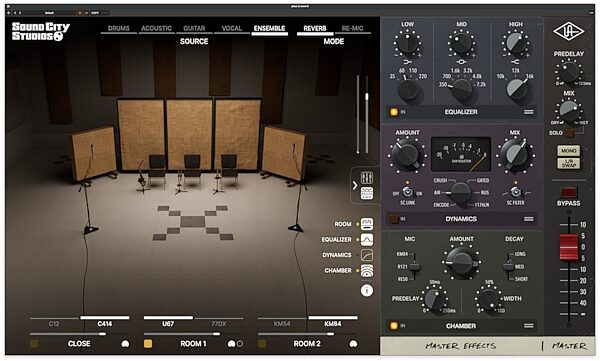The height and width of the screenshot is (361, 600).
Task: Click the plus button in top toolbar
Action: click(9, 13)
